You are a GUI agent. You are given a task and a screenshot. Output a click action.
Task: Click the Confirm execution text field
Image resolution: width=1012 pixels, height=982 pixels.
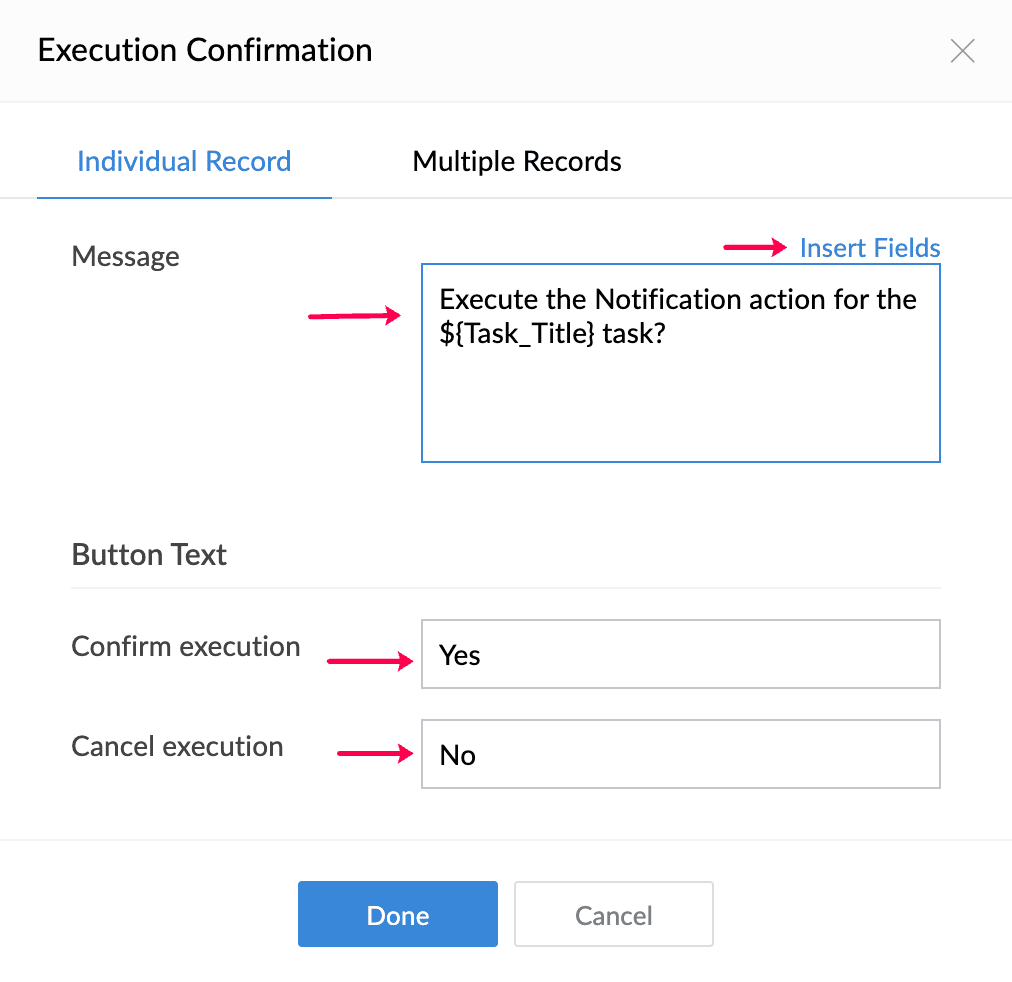point(680,655)
